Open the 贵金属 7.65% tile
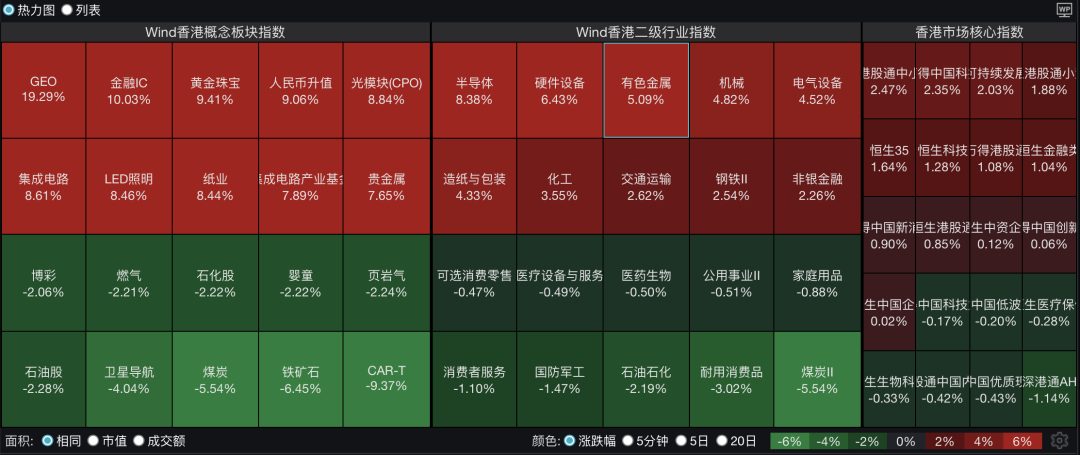Image resolution: width=1080 pixels, height=455 pixels. click(386, 187)
